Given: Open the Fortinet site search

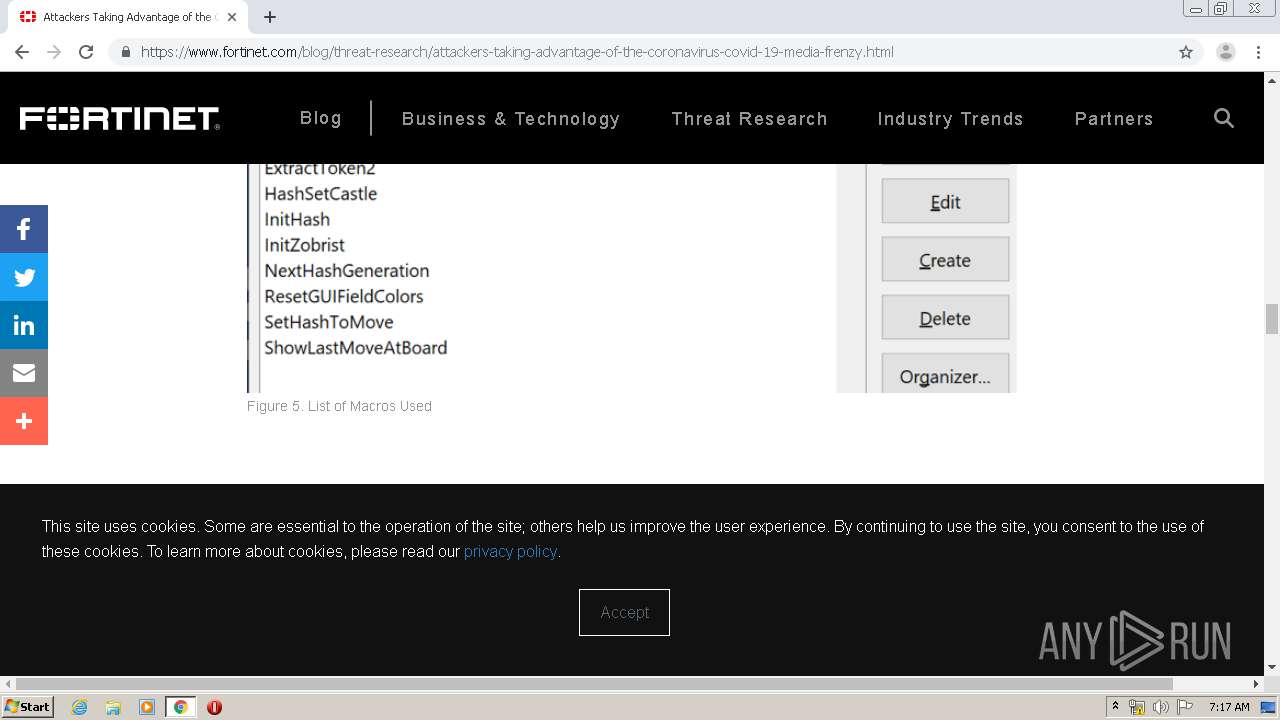Looking at the screenshot, I should pyautogui.click(x=1223, y=118).
